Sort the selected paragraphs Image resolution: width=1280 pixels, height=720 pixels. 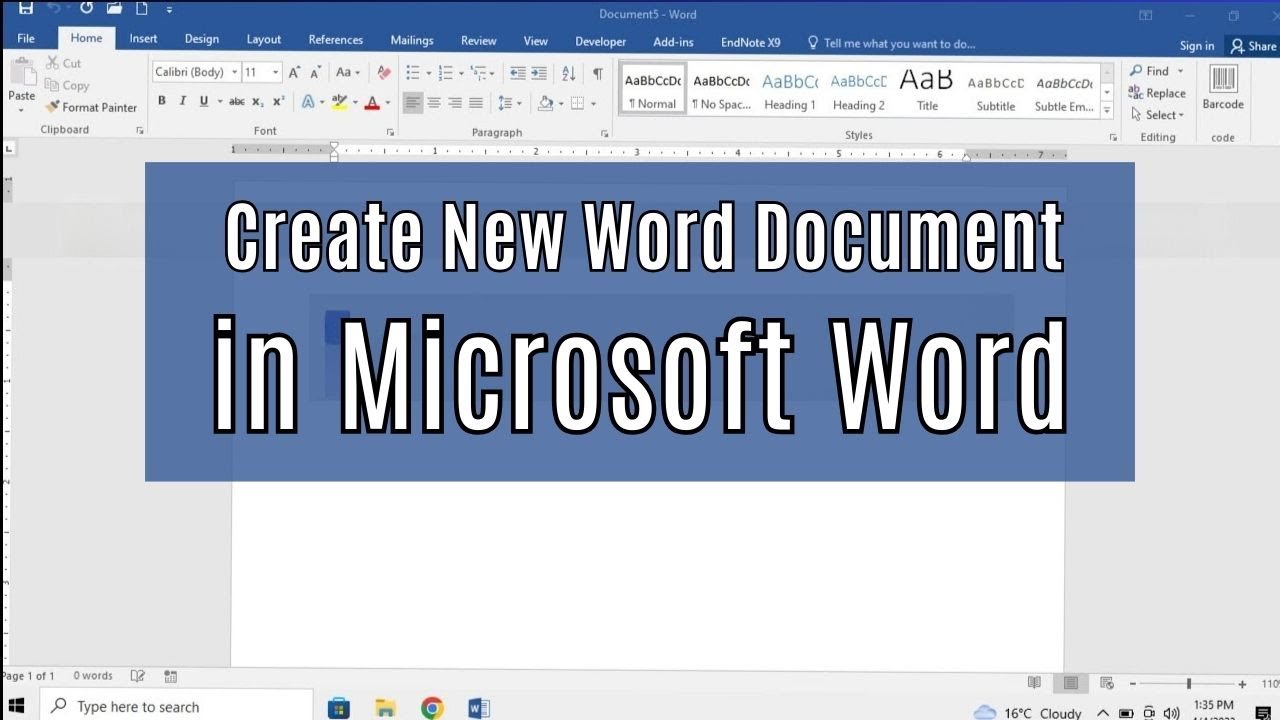coord(569,72)
